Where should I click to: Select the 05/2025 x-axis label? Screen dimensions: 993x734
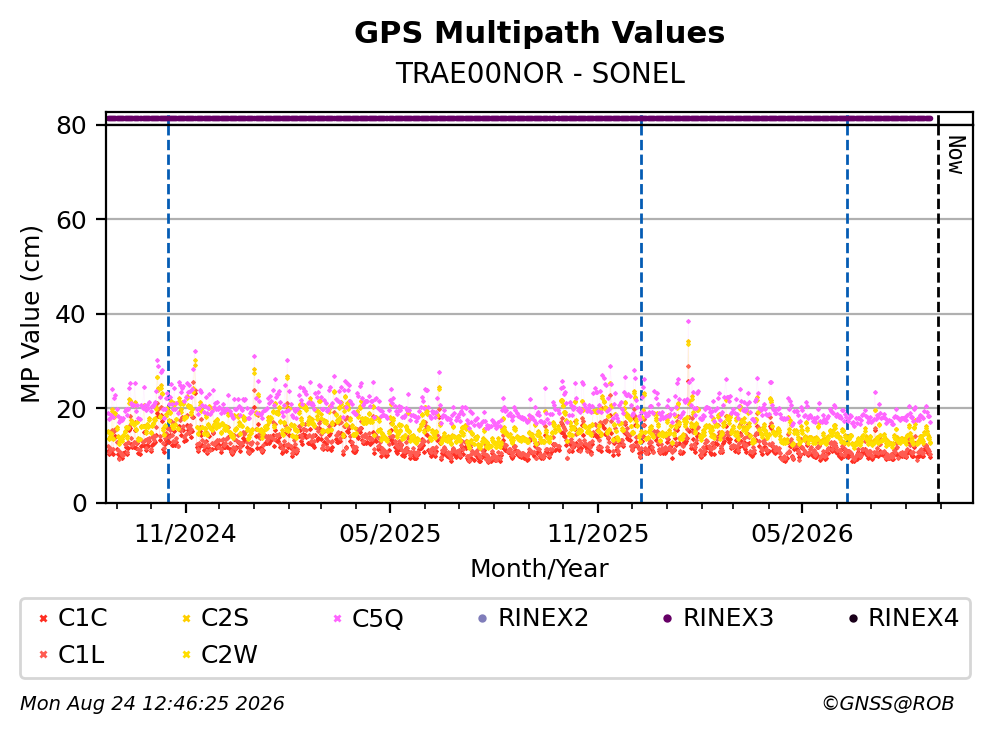click(x=389, y=534)
